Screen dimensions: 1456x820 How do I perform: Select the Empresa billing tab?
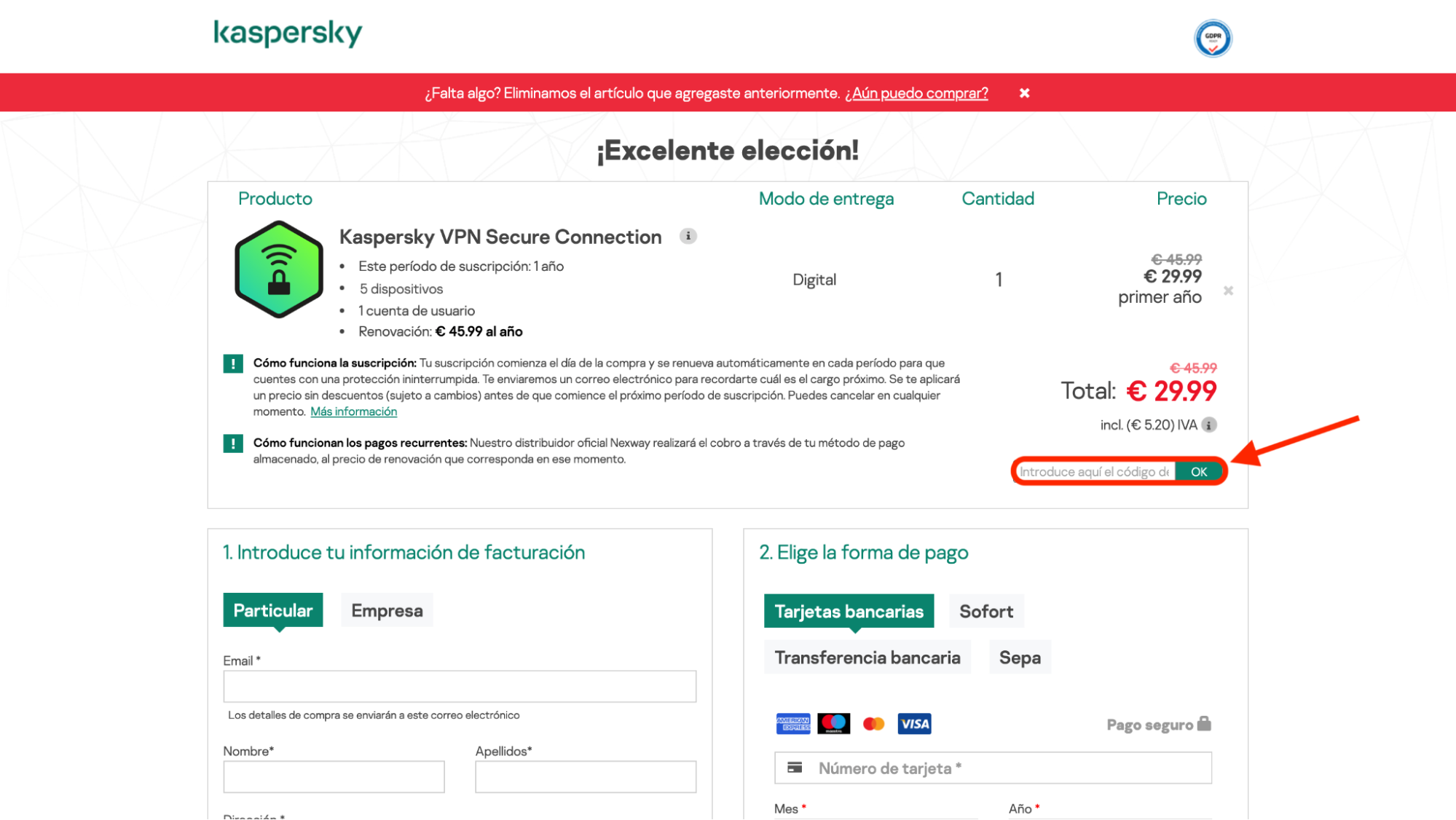tap(385, 610)
